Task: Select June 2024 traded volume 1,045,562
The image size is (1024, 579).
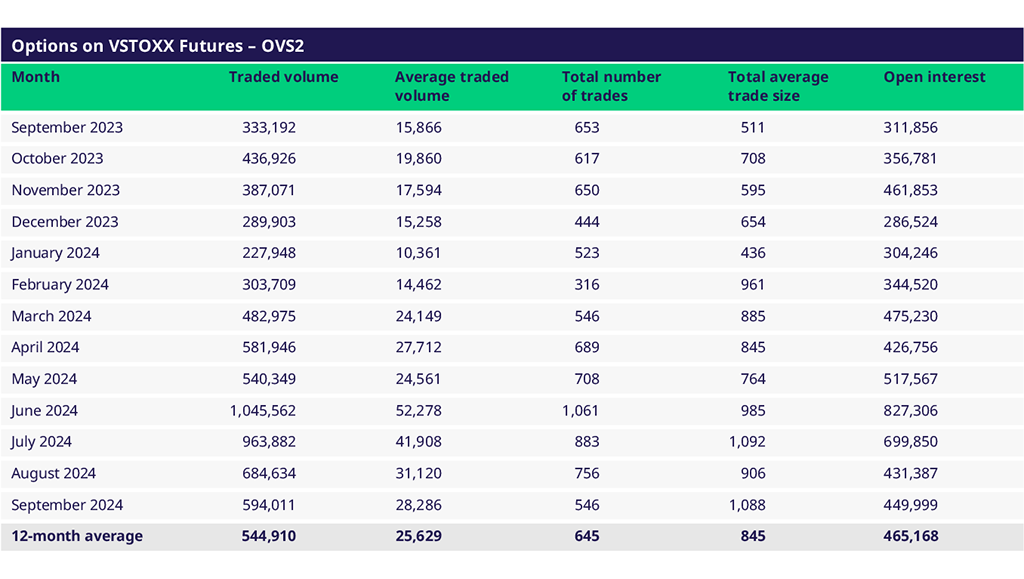Action: [263, 410]
